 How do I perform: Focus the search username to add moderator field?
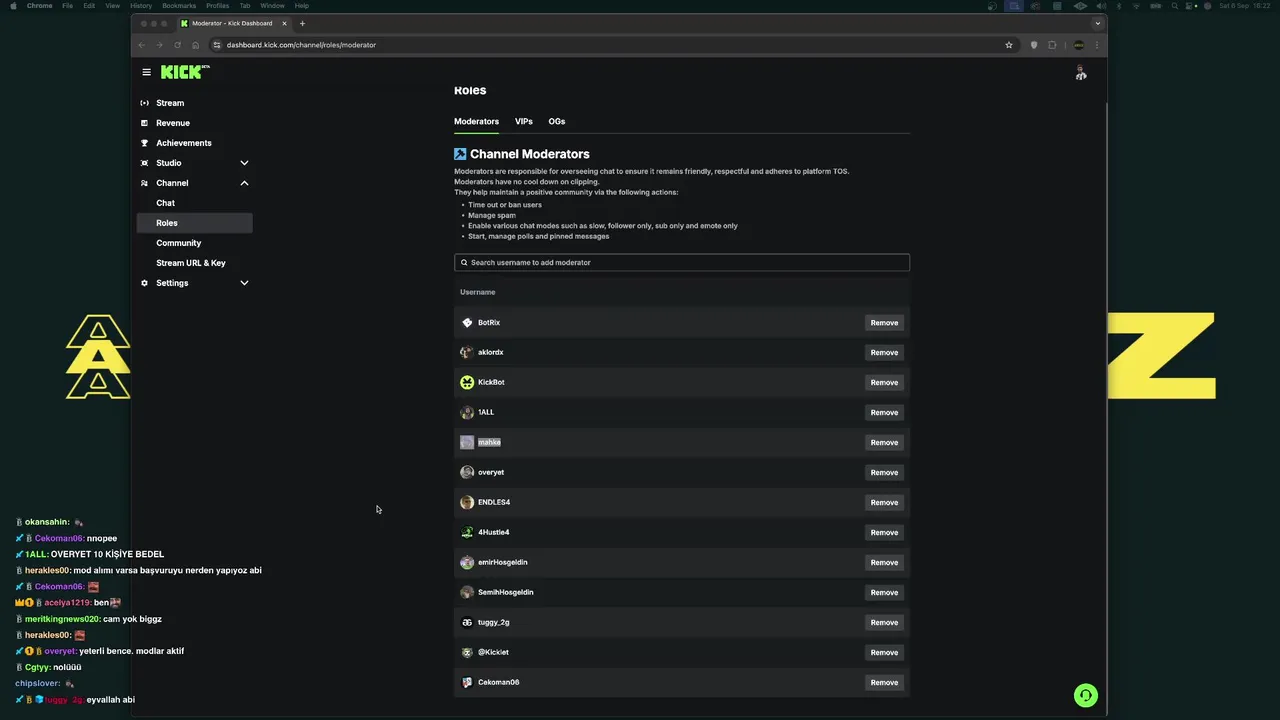(682, 263)
